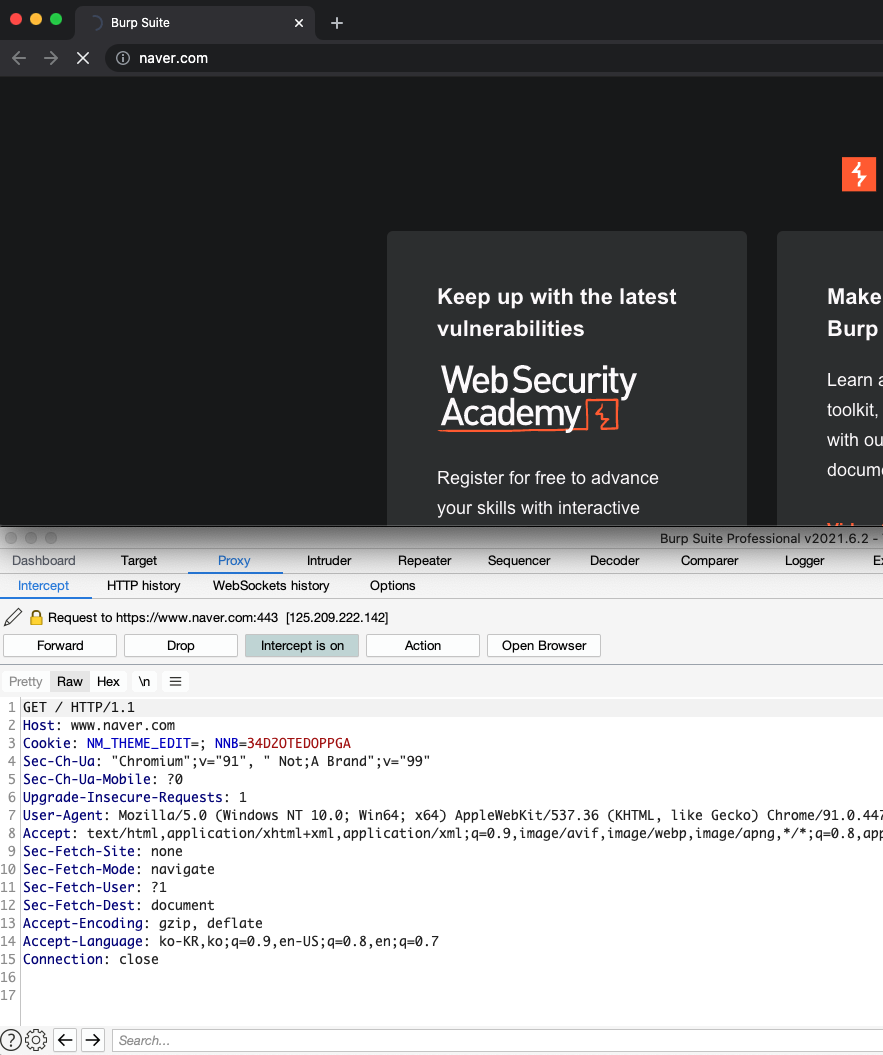883x1055 pixels.
Task: Click the Open Browser button
Action: [x=544, y=645]
